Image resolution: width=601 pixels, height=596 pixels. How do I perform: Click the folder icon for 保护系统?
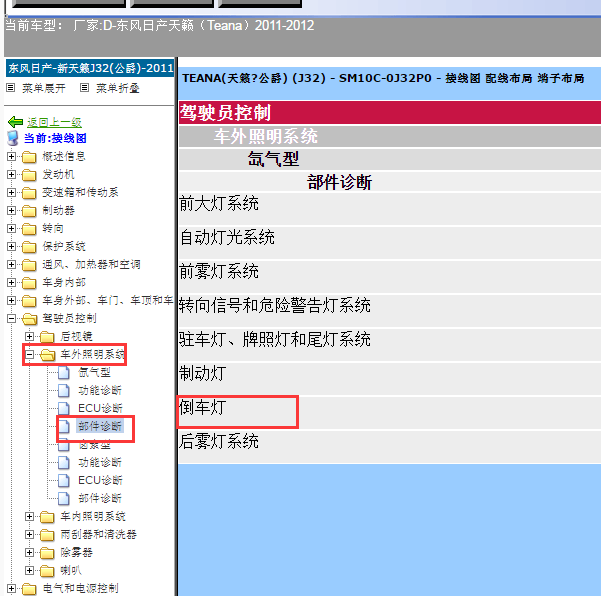click(x=29, y=247)
